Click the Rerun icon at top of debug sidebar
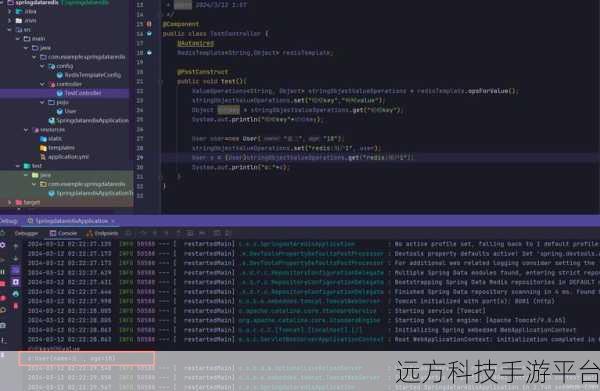600x391 pixels. (3, 233)
